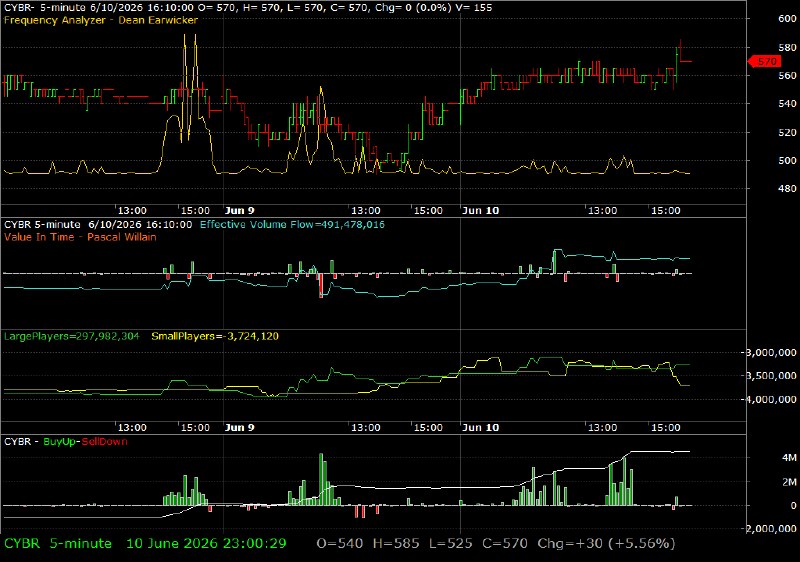Click the 500 price axis label
The image size is (800, 562).
[787, 161]
